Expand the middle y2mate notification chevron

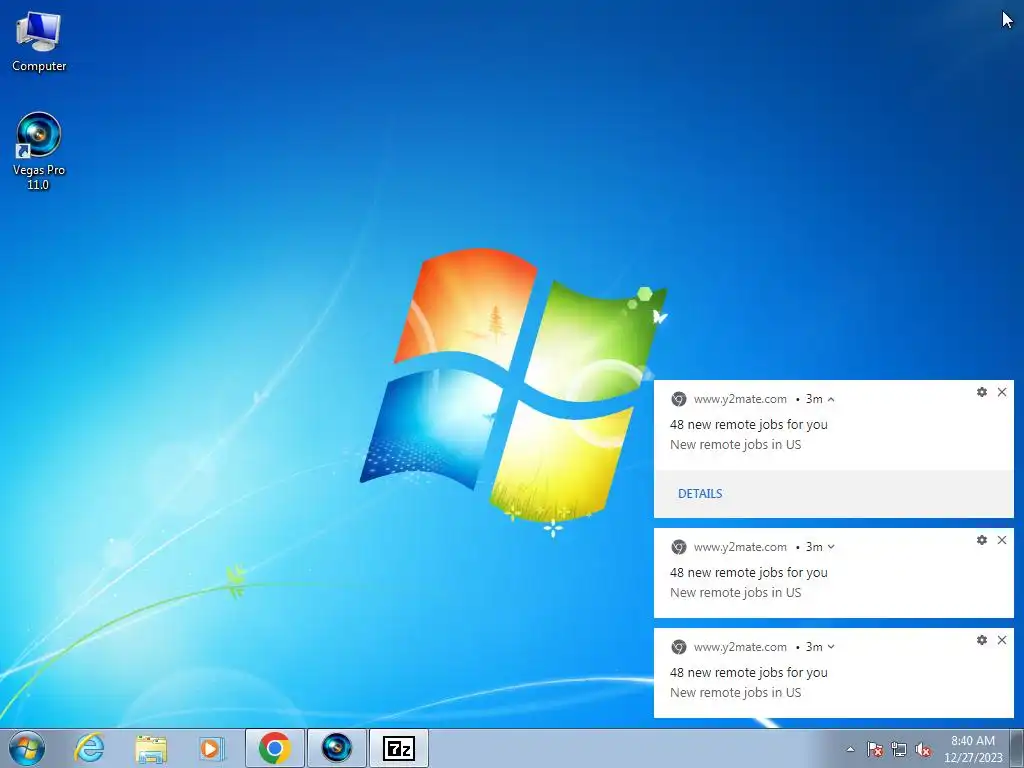831,547
